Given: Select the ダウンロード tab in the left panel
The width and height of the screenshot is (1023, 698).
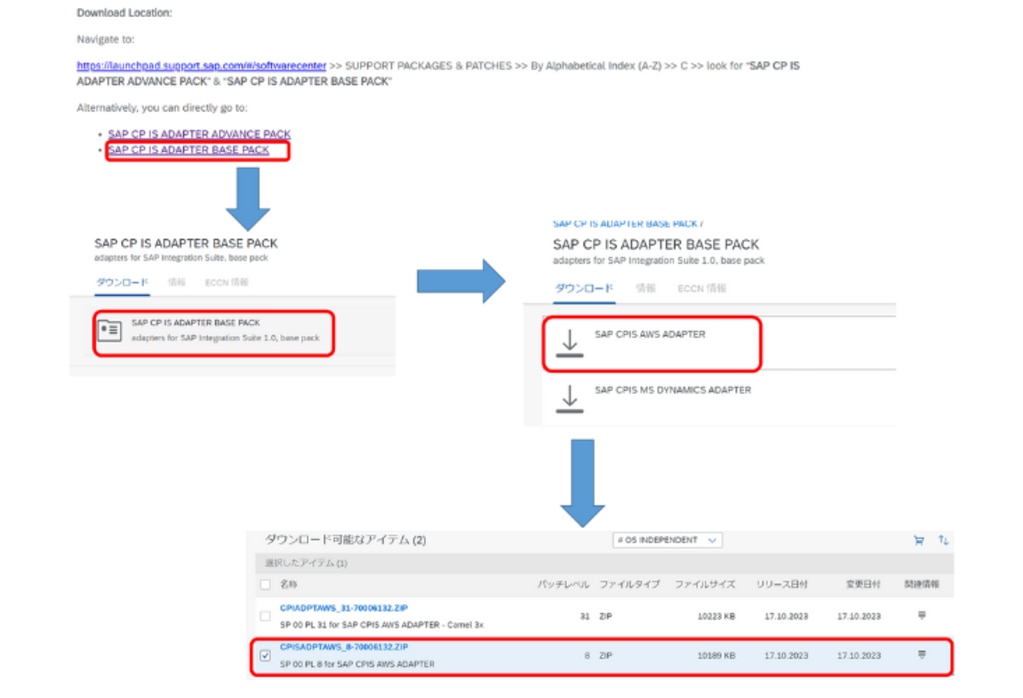Looking at the screenshot, I should point(122,282).
